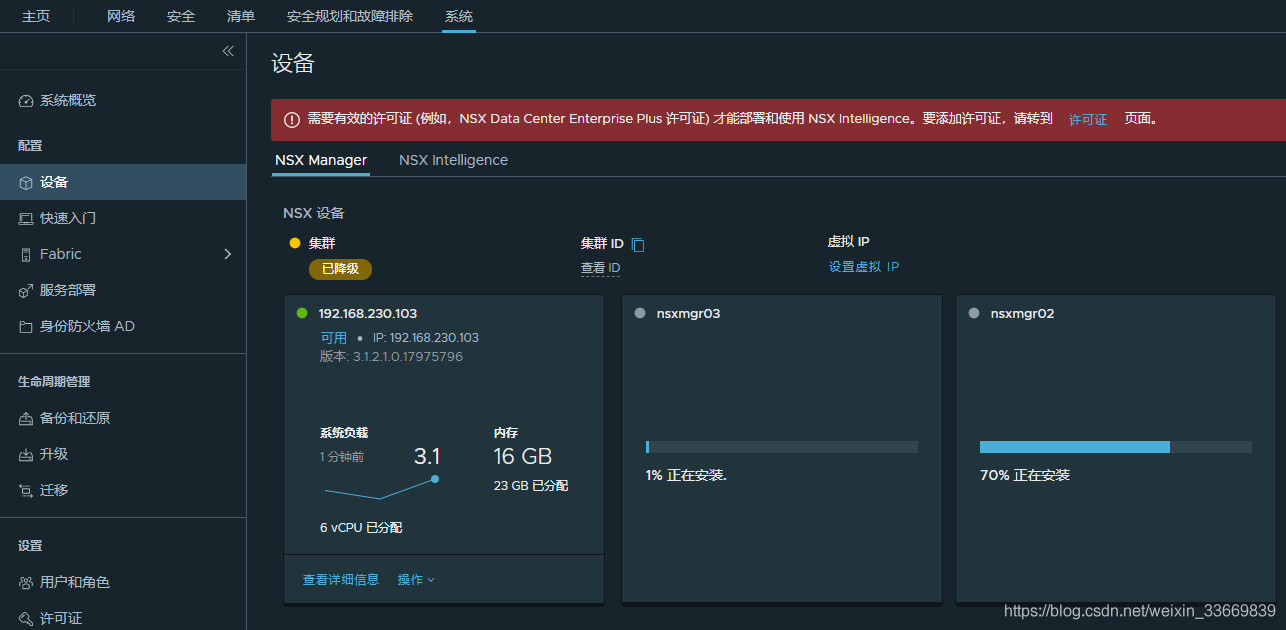Click the 升级 upgrade icon
Viewport: 1286px width, 630px height.
[26, 455]
